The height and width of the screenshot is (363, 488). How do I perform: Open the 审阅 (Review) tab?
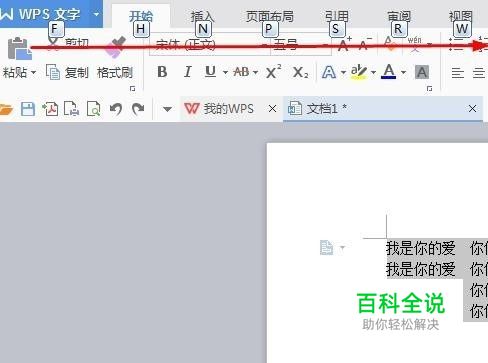(x=399, y=16)
